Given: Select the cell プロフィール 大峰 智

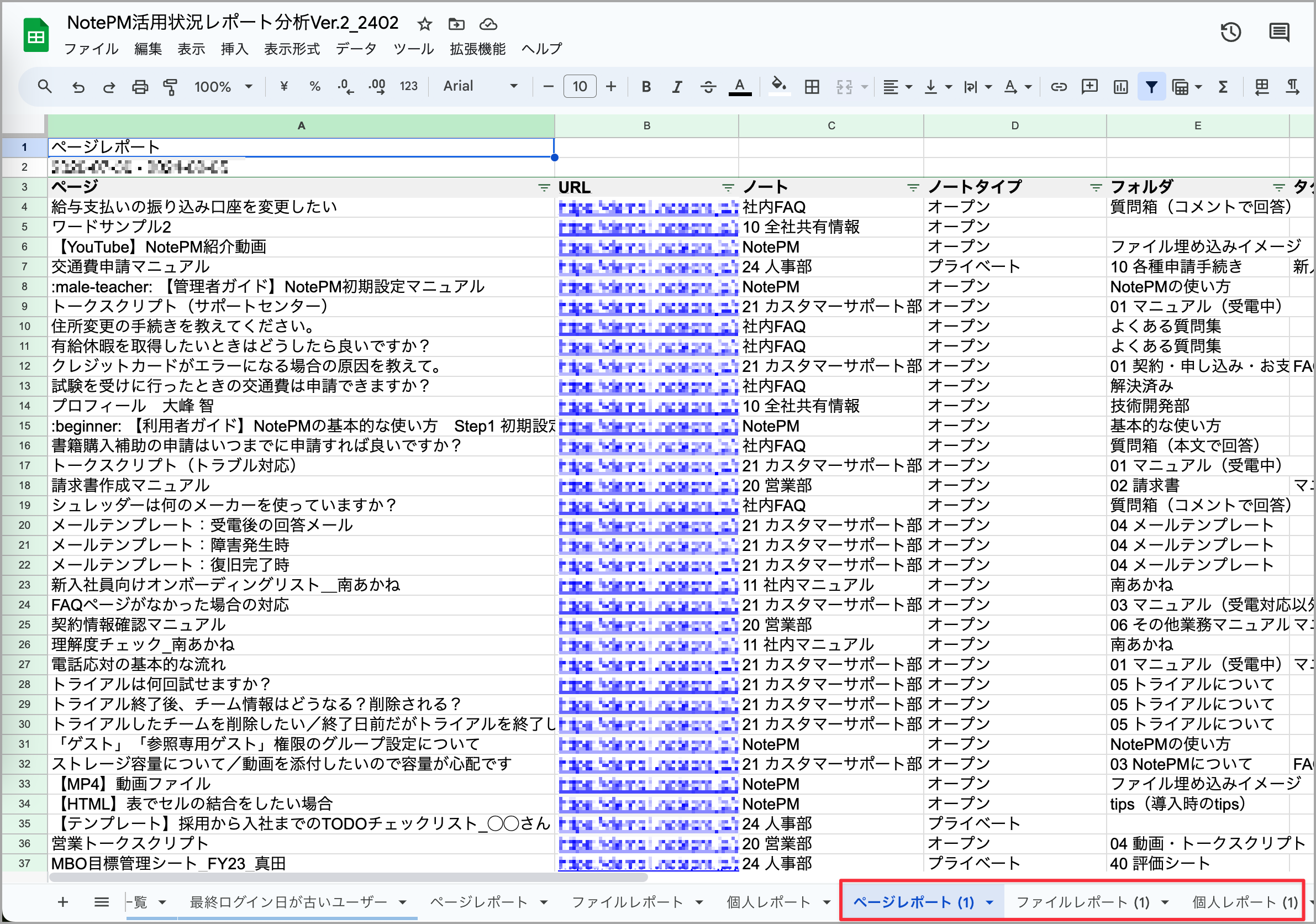Looking at the screenshot, I should click(x=301, y=406).
